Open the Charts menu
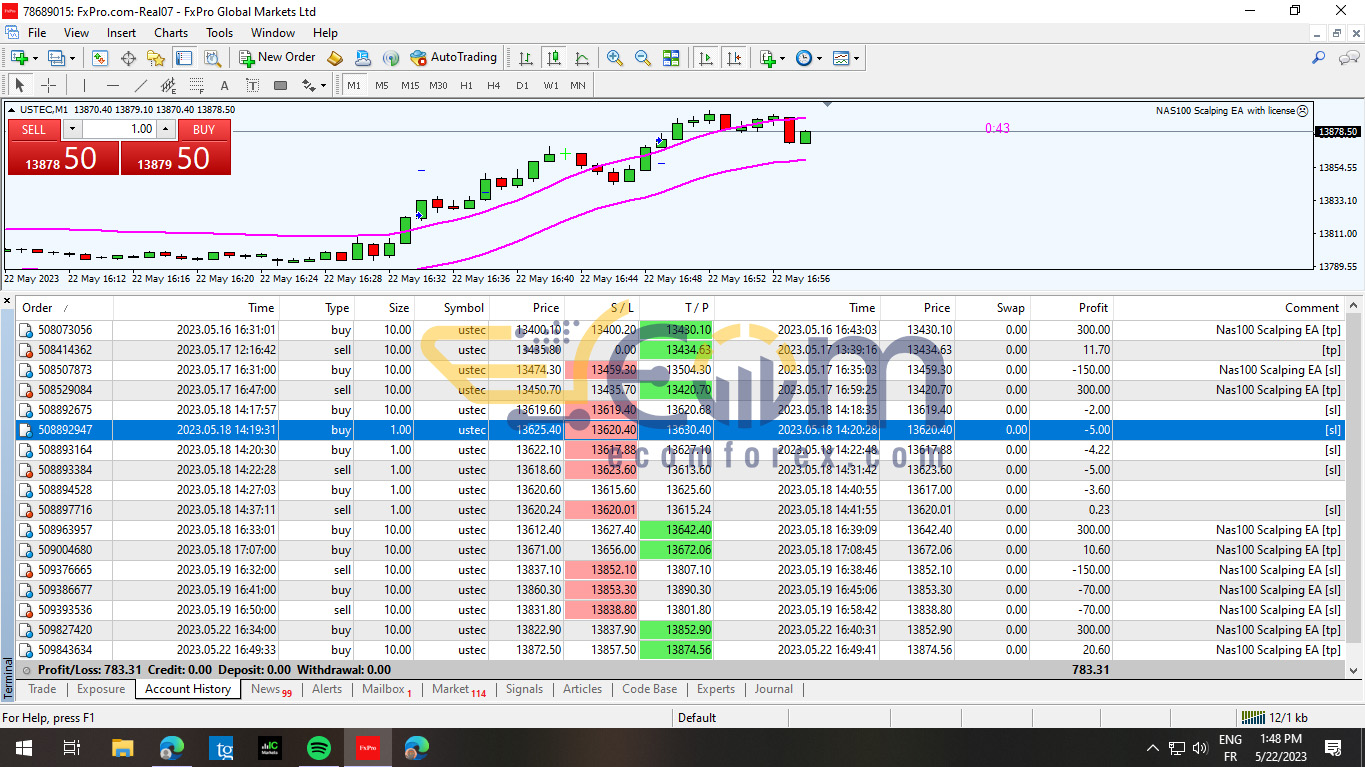This screenshot has height=767, width=1365. pos(171,33)
